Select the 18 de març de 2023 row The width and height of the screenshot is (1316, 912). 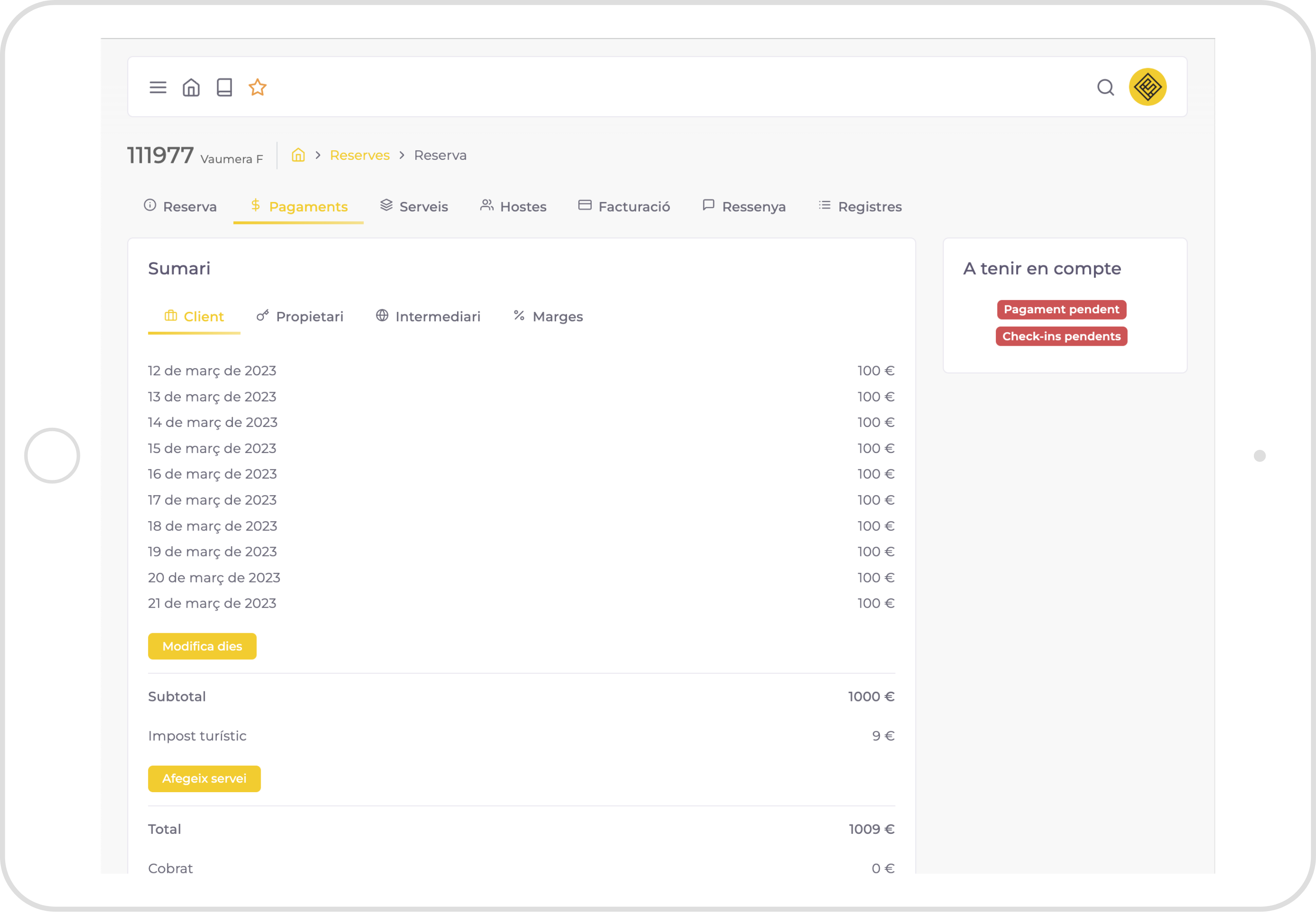[521, 526]
